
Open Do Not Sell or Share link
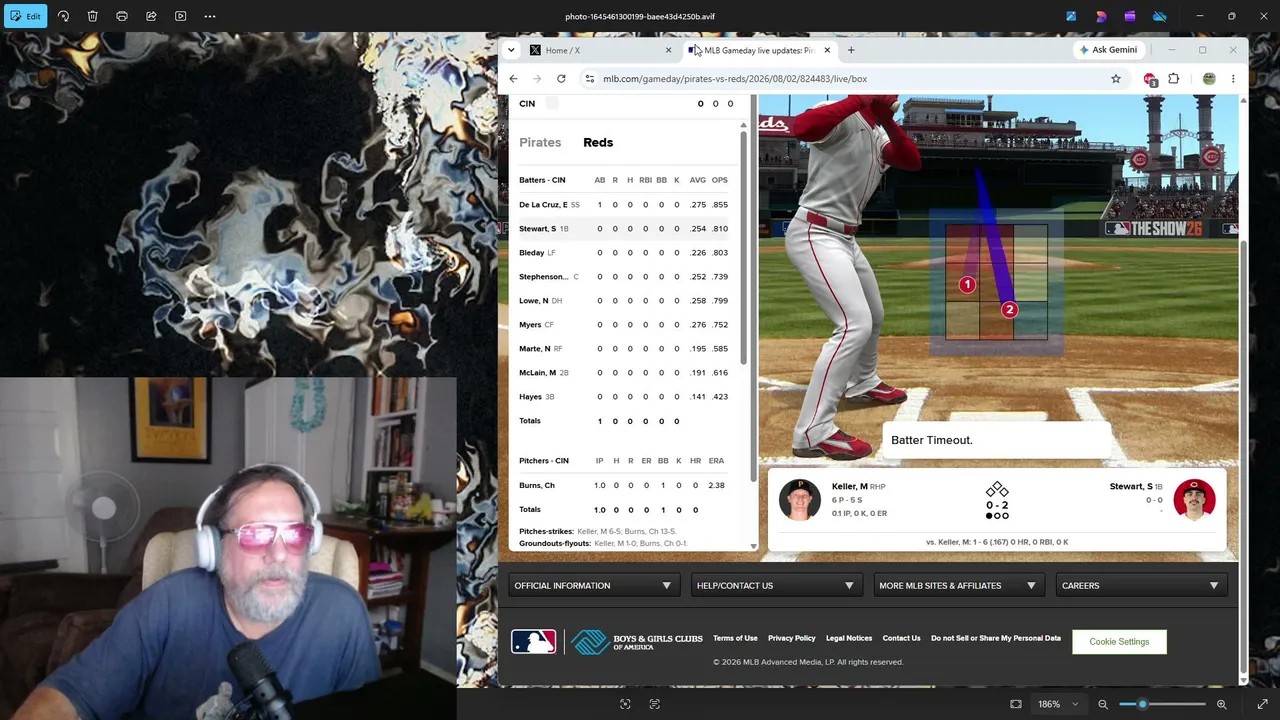tap(996, 638)
